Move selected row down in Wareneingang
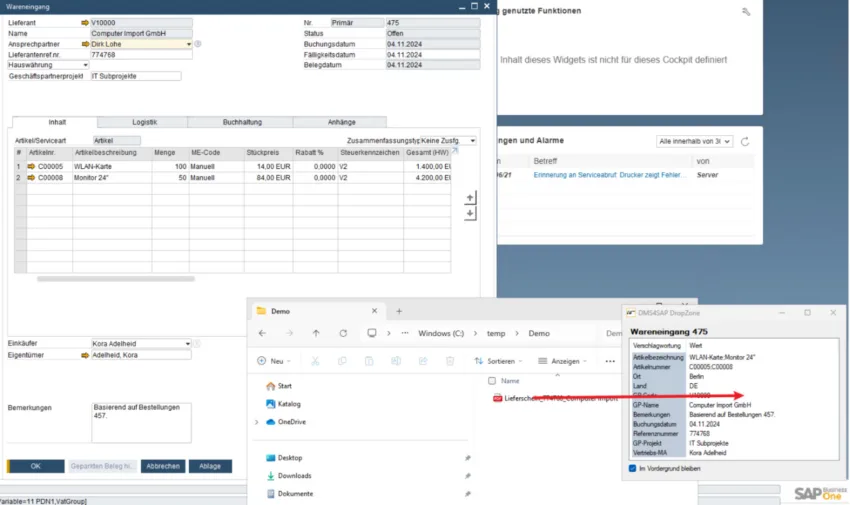 point(470,213)
